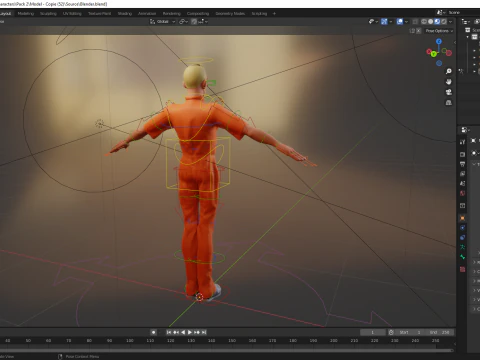Image resolution: width=480 pixels, height=360 pixels.
Task: Jump to the last frame
Action: pyautogui.click(x=204, y=332)
